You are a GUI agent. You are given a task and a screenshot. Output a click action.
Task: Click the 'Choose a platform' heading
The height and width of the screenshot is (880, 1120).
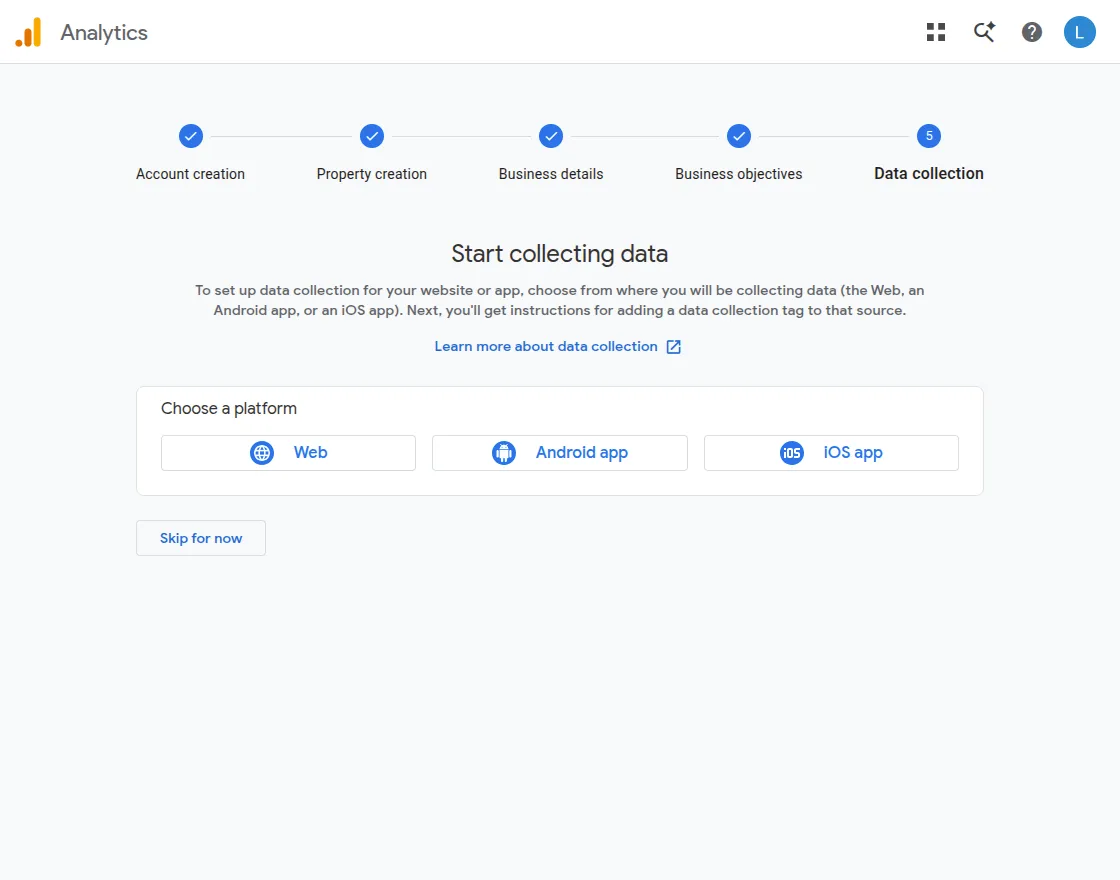tap(229, 409)
